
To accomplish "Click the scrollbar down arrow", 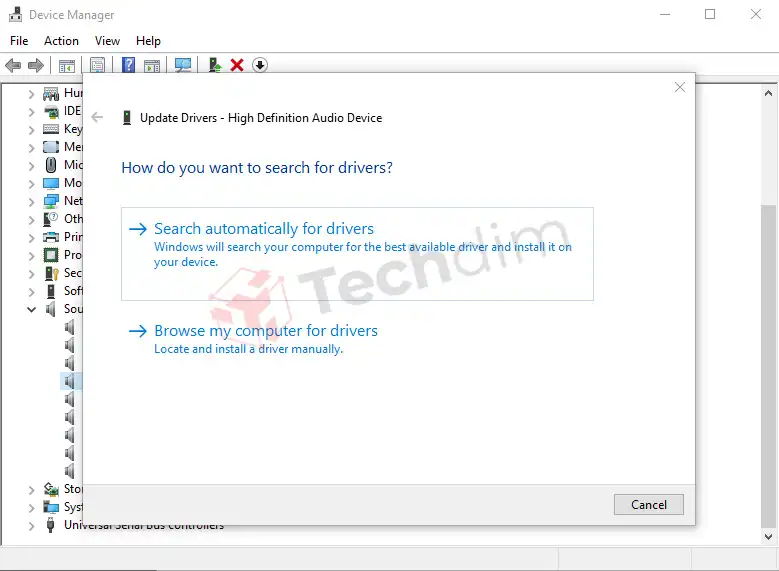I will [768, 537].
